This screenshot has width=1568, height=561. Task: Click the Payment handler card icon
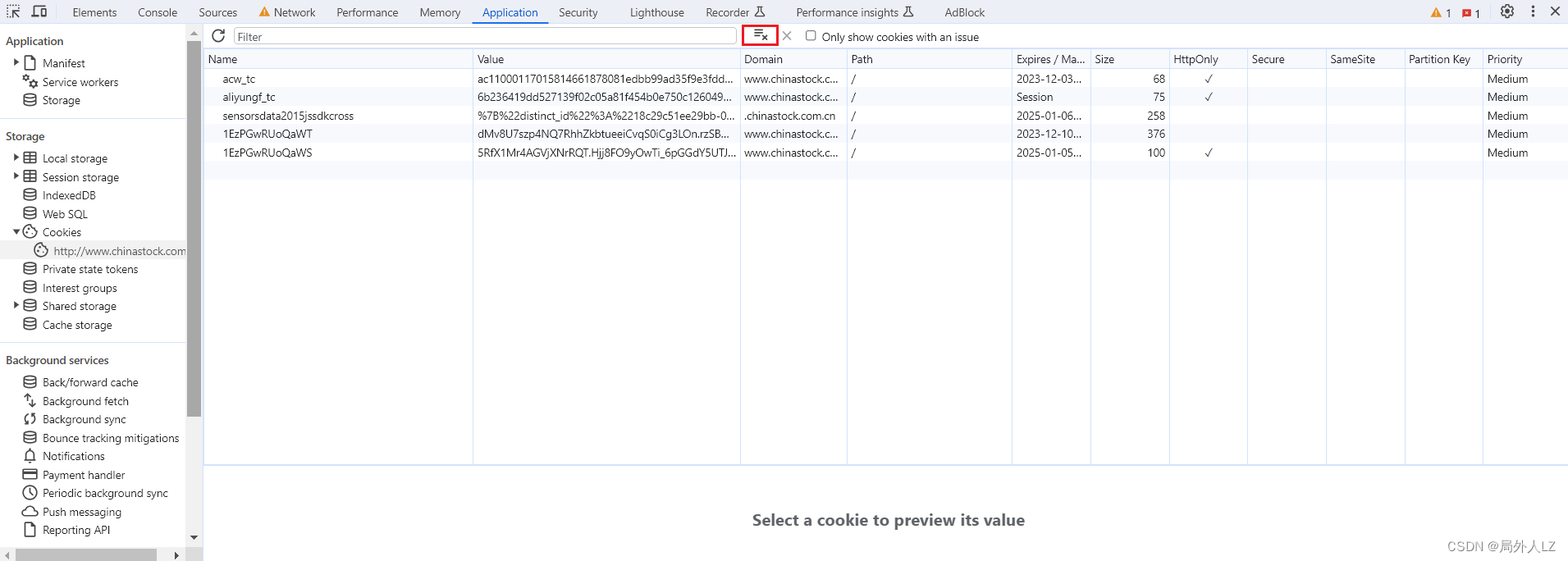pos(30,474)
